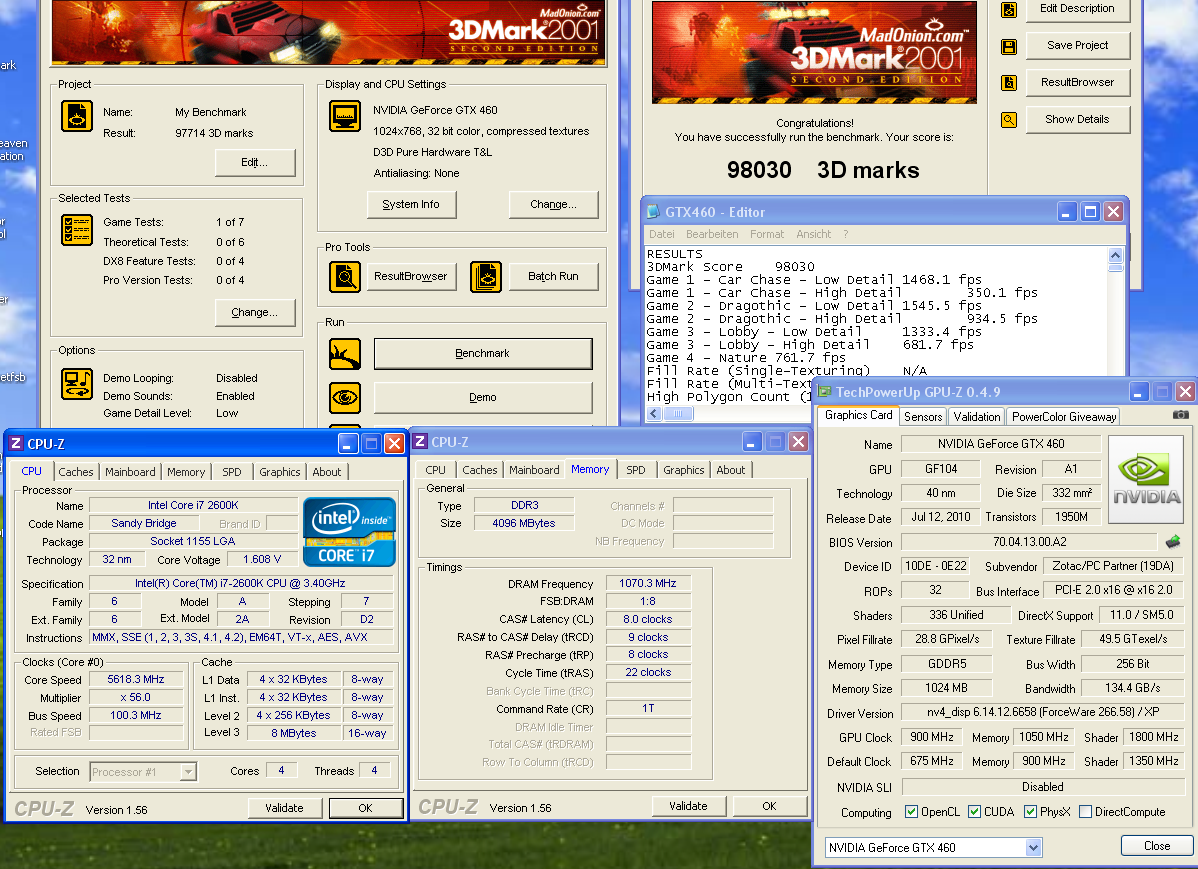Click the Batch Run icon

pyautogui.click(x=486, y=277)
